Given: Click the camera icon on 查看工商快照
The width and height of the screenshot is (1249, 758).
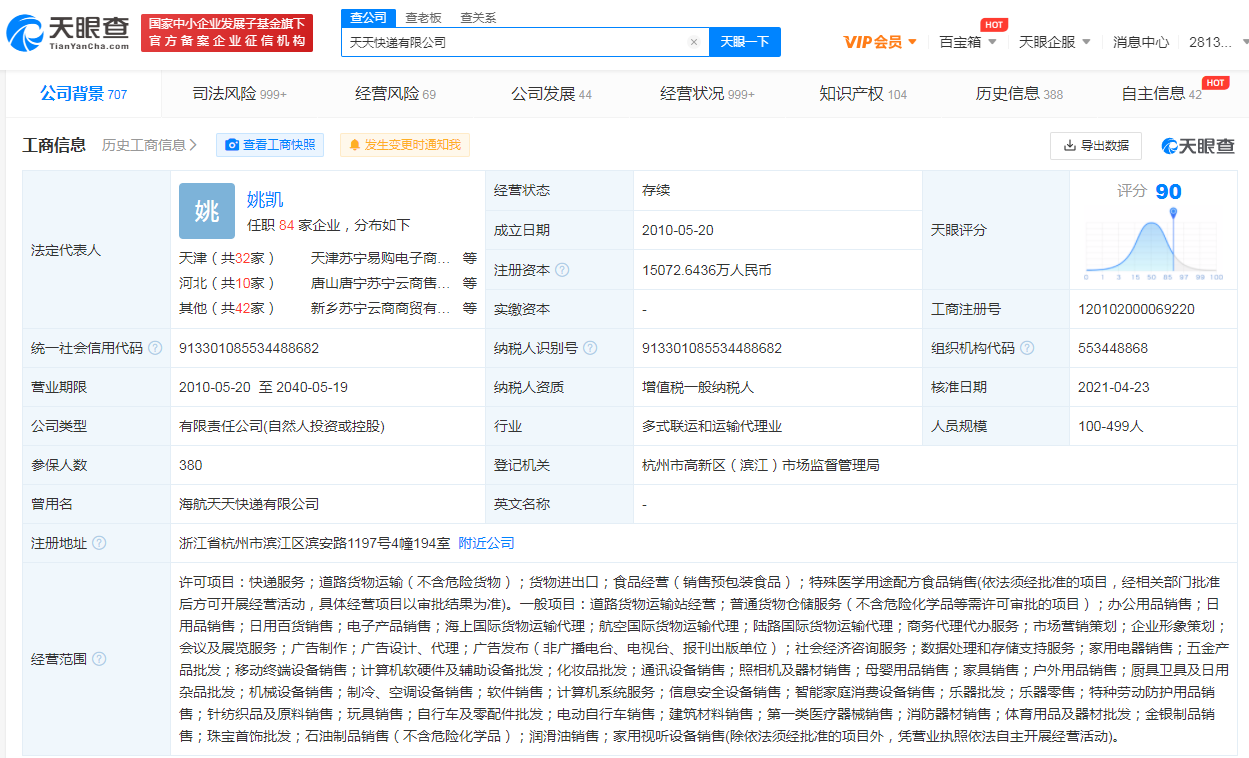Looking at the screenshot, I should pos(232,145).
